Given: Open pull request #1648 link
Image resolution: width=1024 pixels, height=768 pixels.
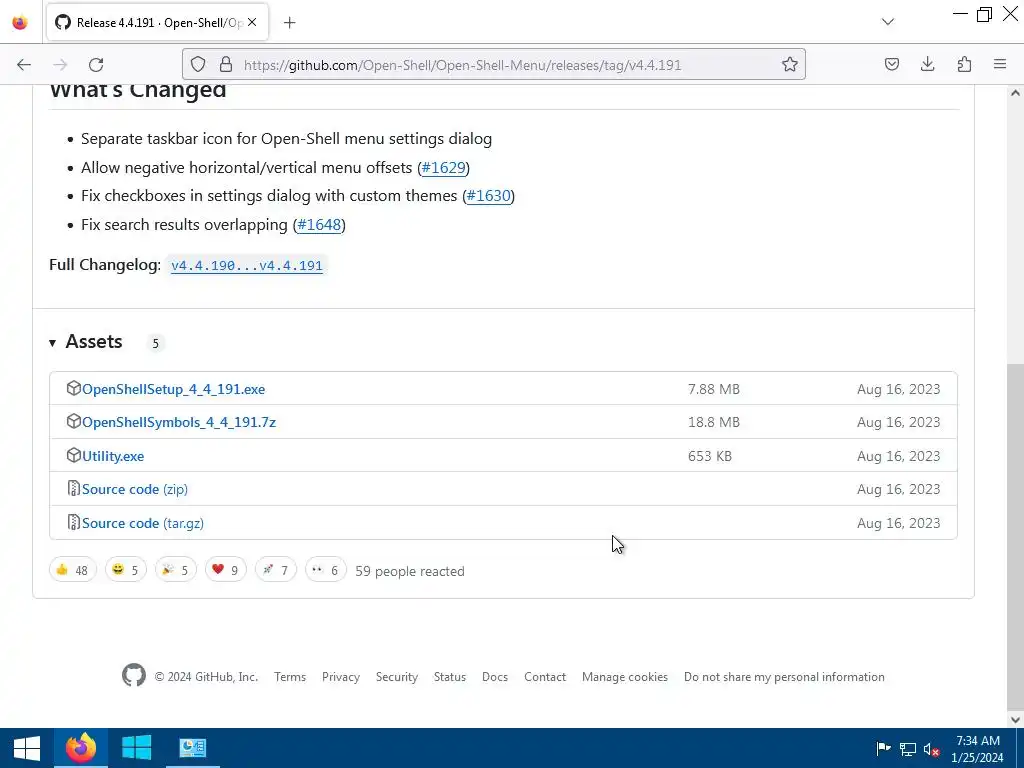Looking at the screenshot, I should [x=319, y=225].
